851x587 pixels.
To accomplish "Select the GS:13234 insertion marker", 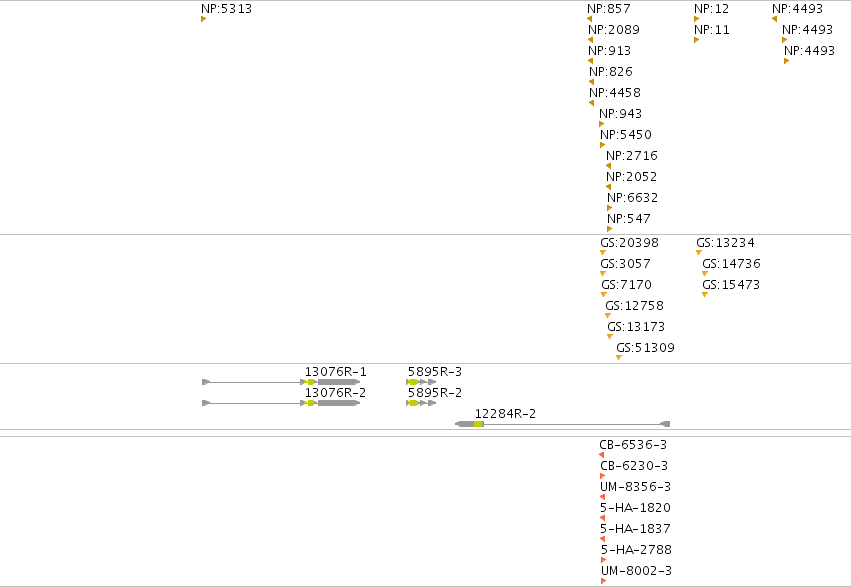I will (699, 253).
